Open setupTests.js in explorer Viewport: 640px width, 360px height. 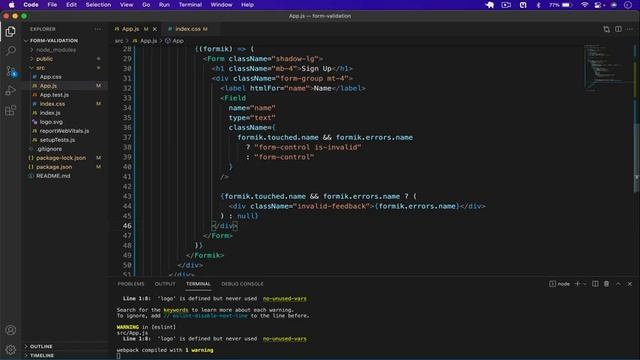[58, 140]
